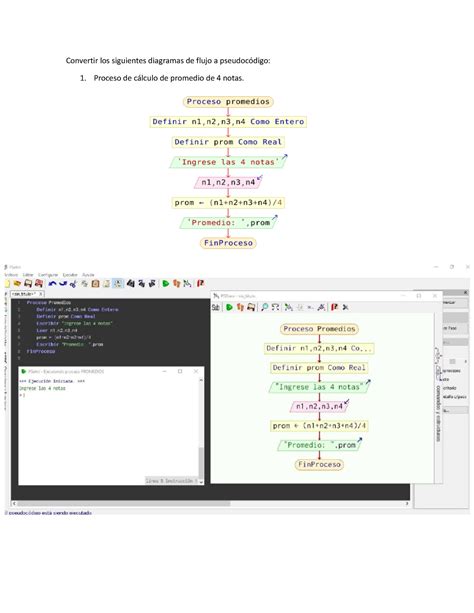Click the Find binoculars icon
Image resolution: width=474 pixels, height=613 pixels.
click(130, 283)
